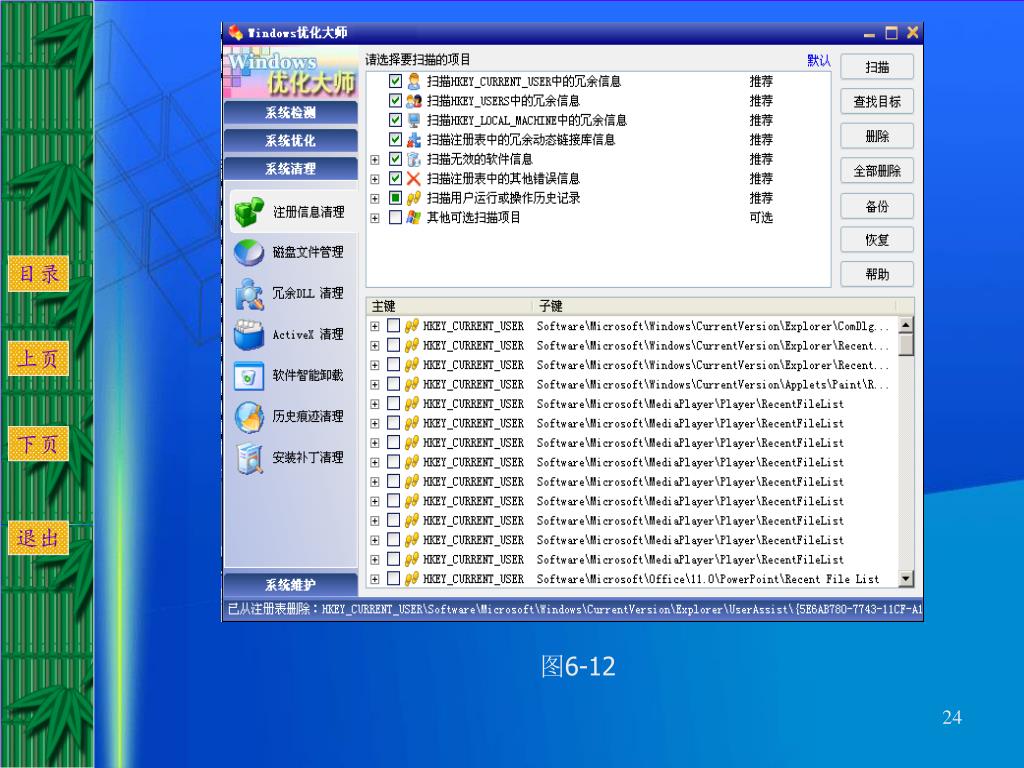Click key icon of 扫描用户运行或操作历史记录

(413, 198)
